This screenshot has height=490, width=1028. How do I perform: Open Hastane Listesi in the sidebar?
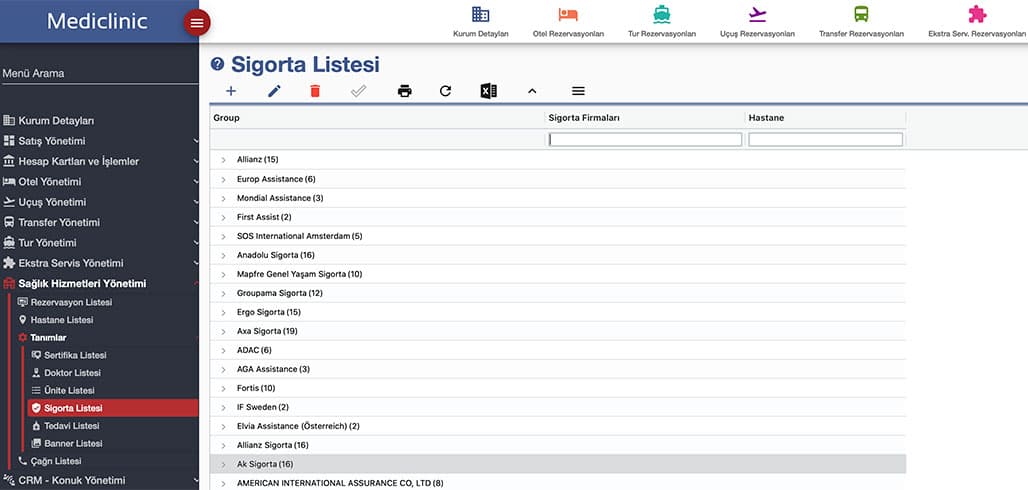click(x=62, y=320)
